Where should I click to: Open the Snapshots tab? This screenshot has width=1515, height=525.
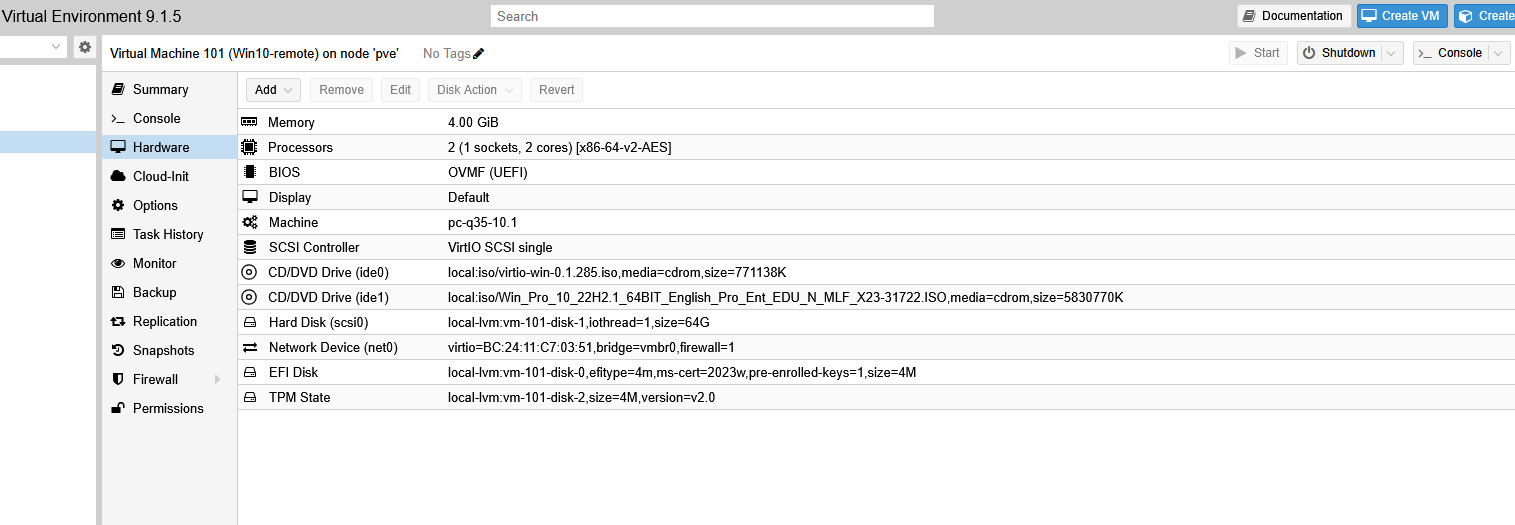click(x=163, y=350)
